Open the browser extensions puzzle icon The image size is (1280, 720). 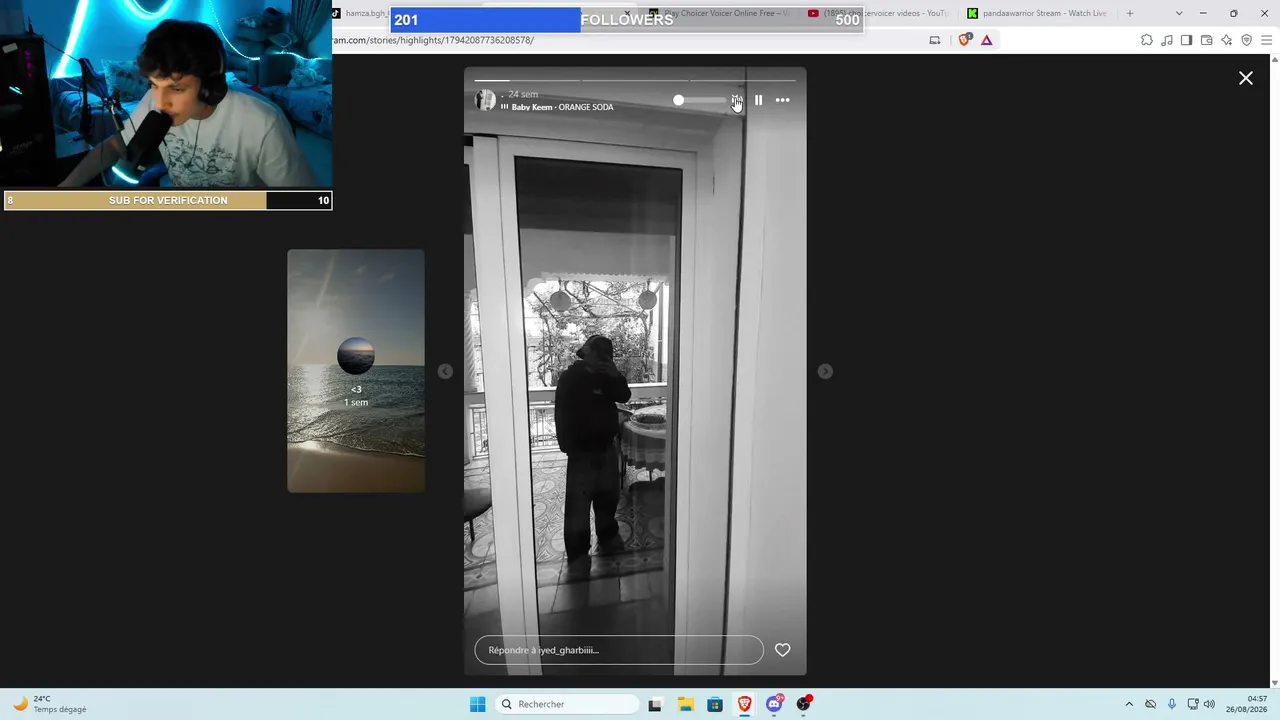(1147, 40)
